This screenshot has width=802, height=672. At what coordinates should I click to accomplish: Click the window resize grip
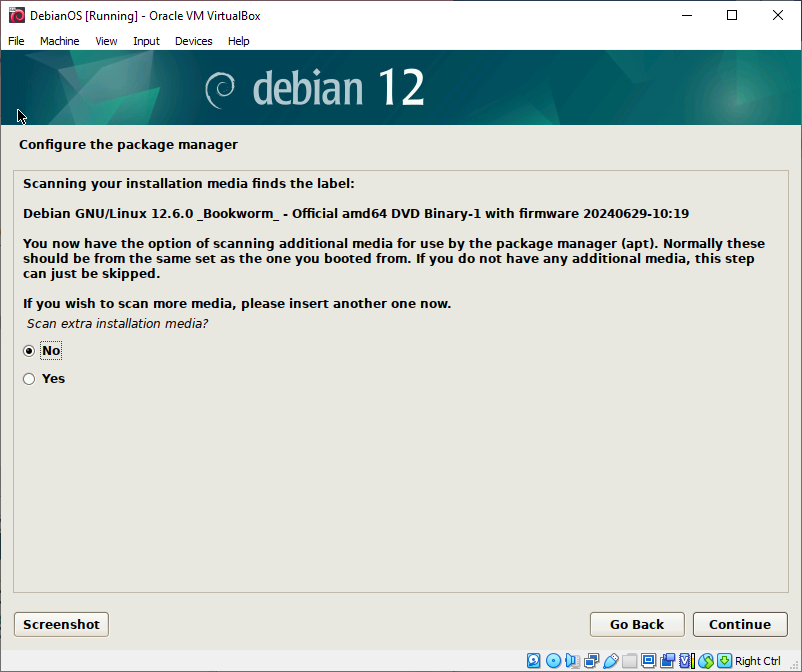point(794,664)
